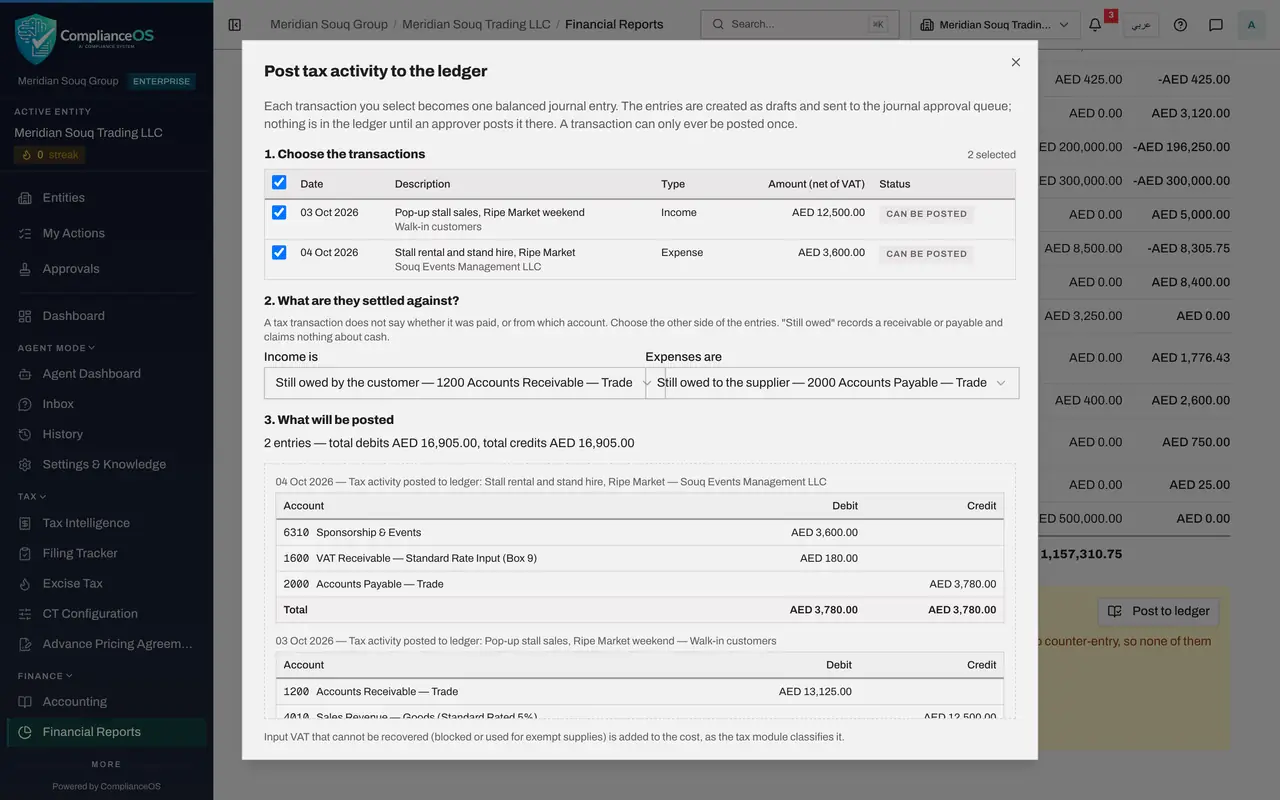This screenshot has height=800, width=1280.
Task: Click '1200 Accounts Receivable — Trade' row
Action: point(640,691)
